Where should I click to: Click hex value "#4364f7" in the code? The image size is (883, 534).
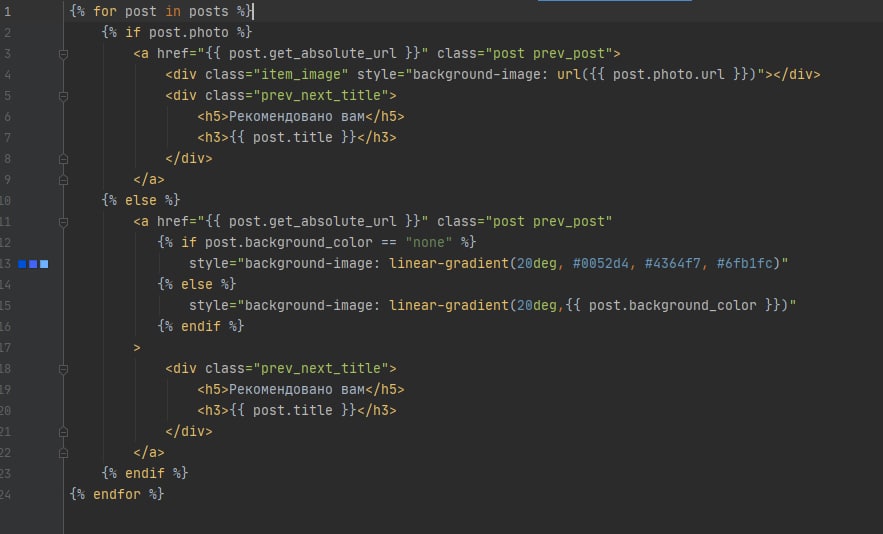tap(672, 264)
